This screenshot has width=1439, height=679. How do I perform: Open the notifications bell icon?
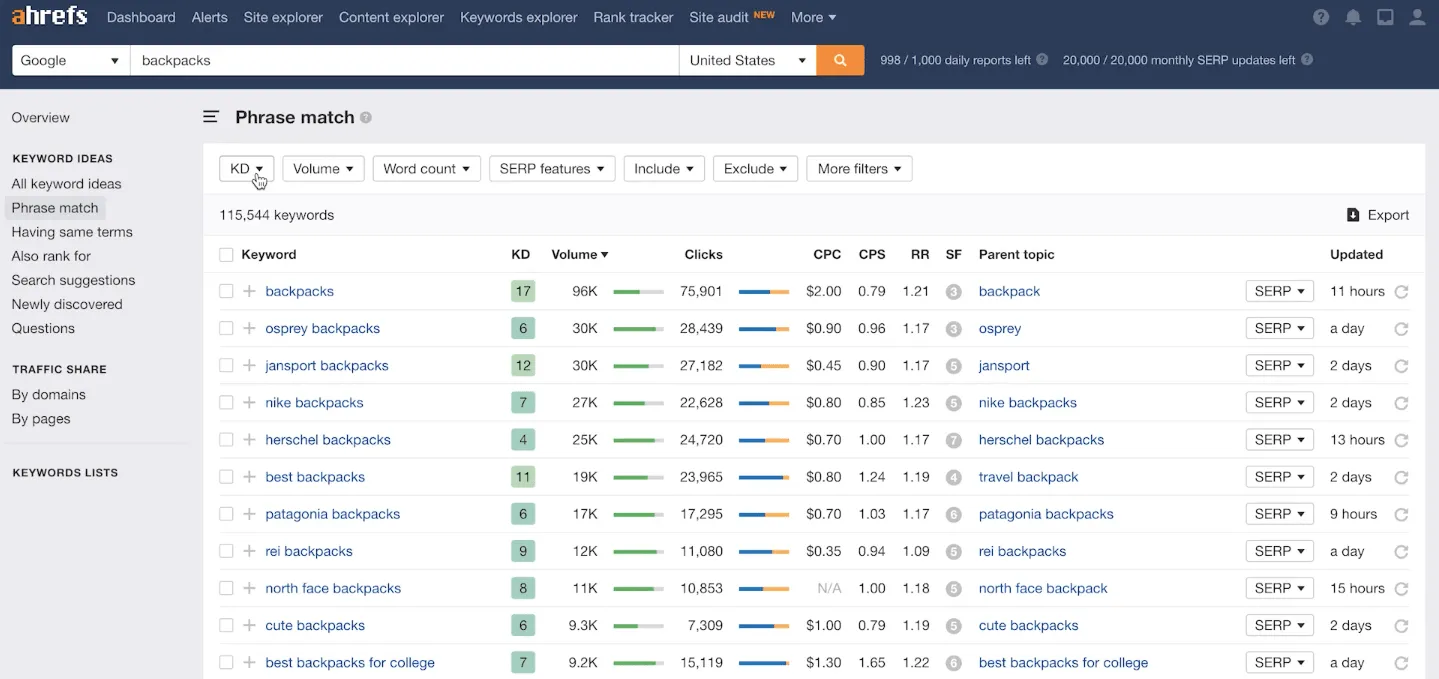point(1353,17)
